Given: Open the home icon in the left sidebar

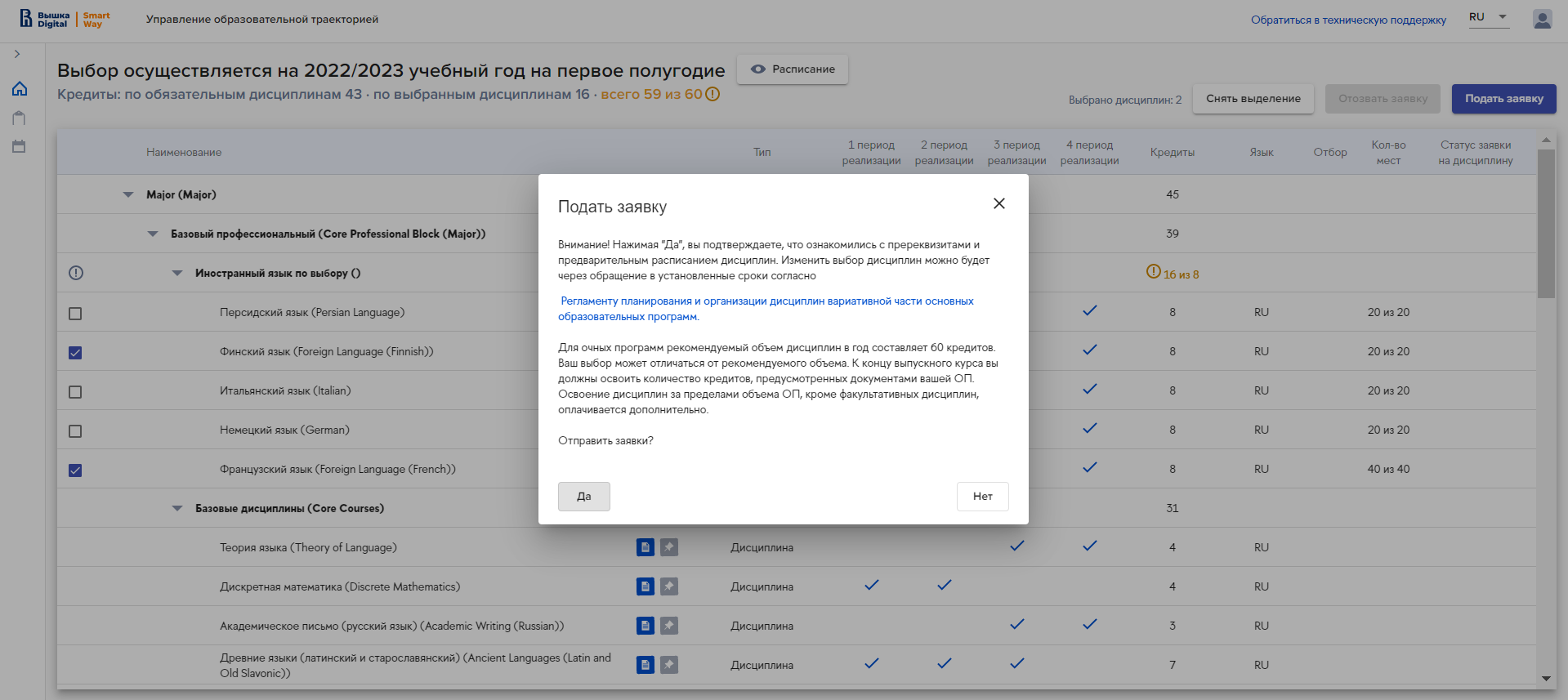Looking at the screenshot, I should coord(20,89).
